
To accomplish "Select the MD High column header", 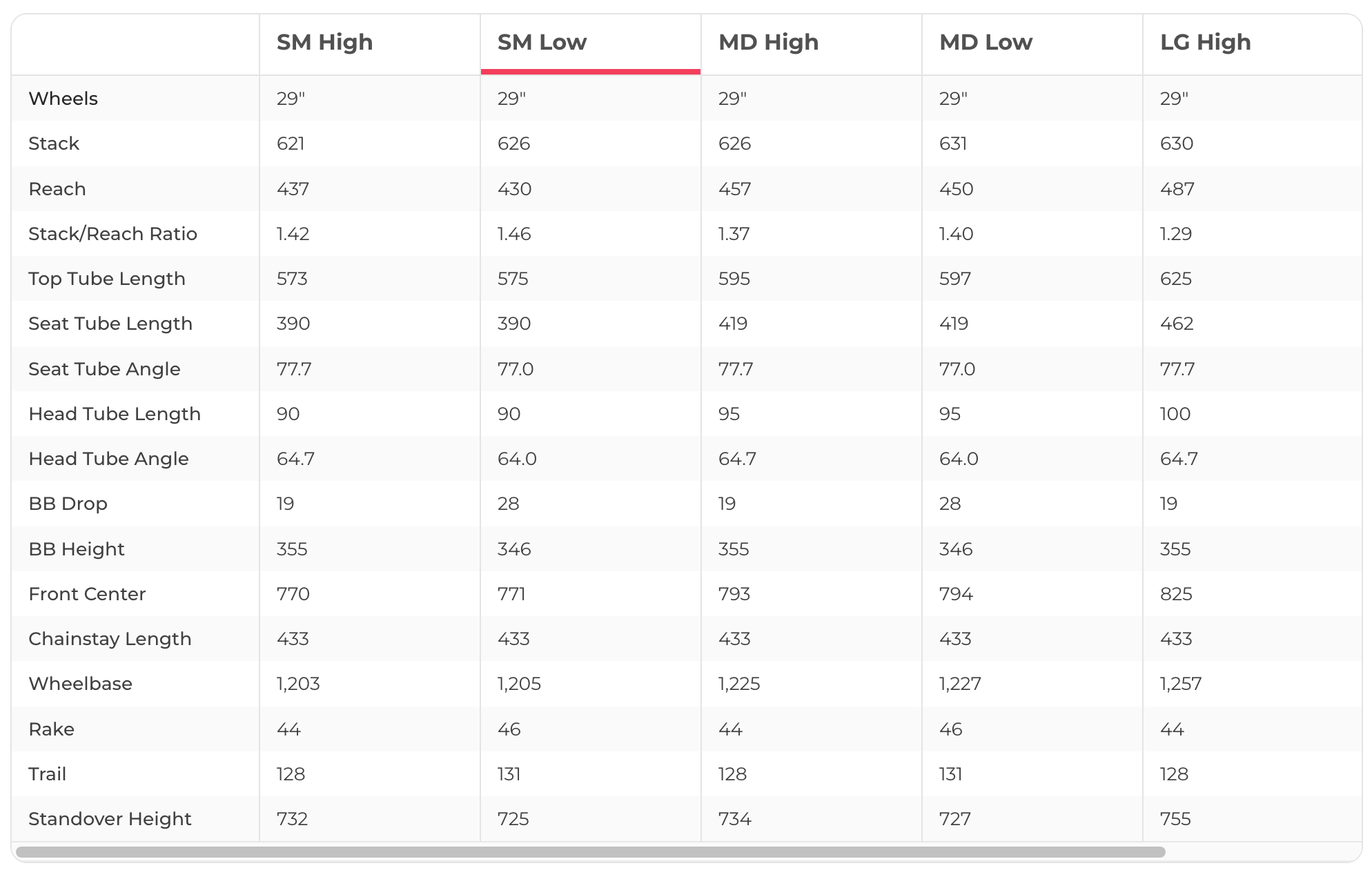I will click(x=768, y=43).
